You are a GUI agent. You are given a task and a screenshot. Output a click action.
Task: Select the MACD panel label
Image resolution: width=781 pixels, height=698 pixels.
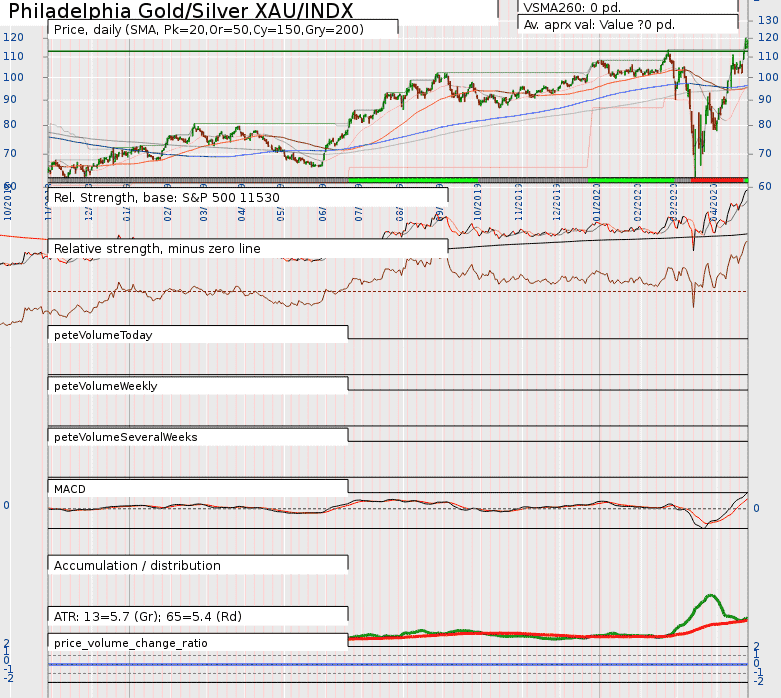coord(70,489)
